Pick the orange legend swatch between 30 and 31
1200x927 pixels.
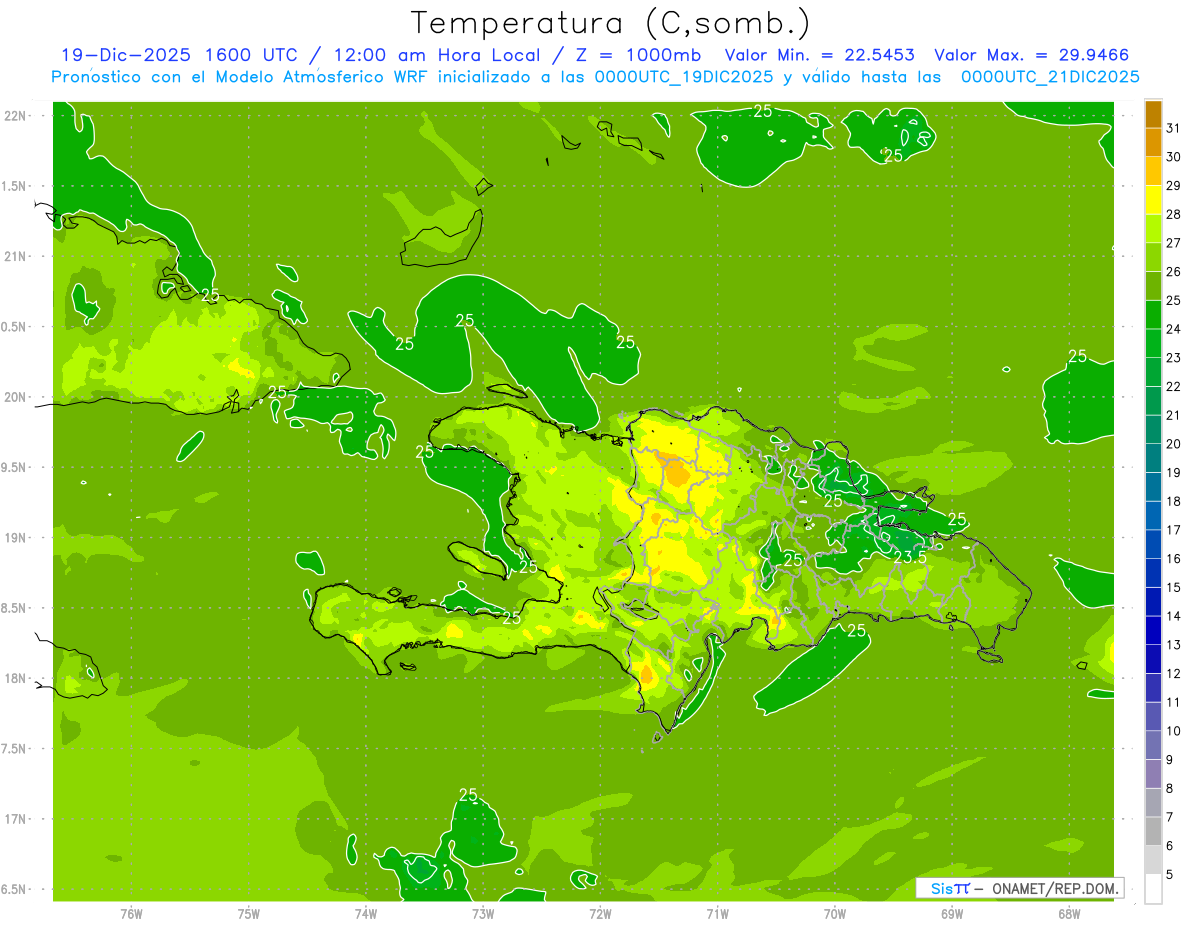(1153, 143)
